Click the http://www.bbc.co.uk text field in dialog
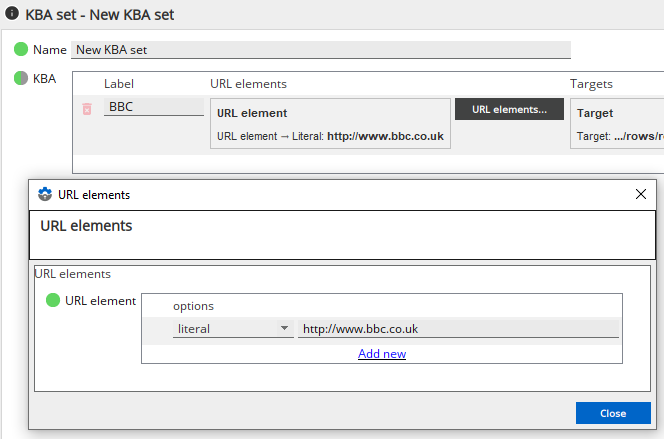This screenshot has height=439, width=664. (458, 329)
